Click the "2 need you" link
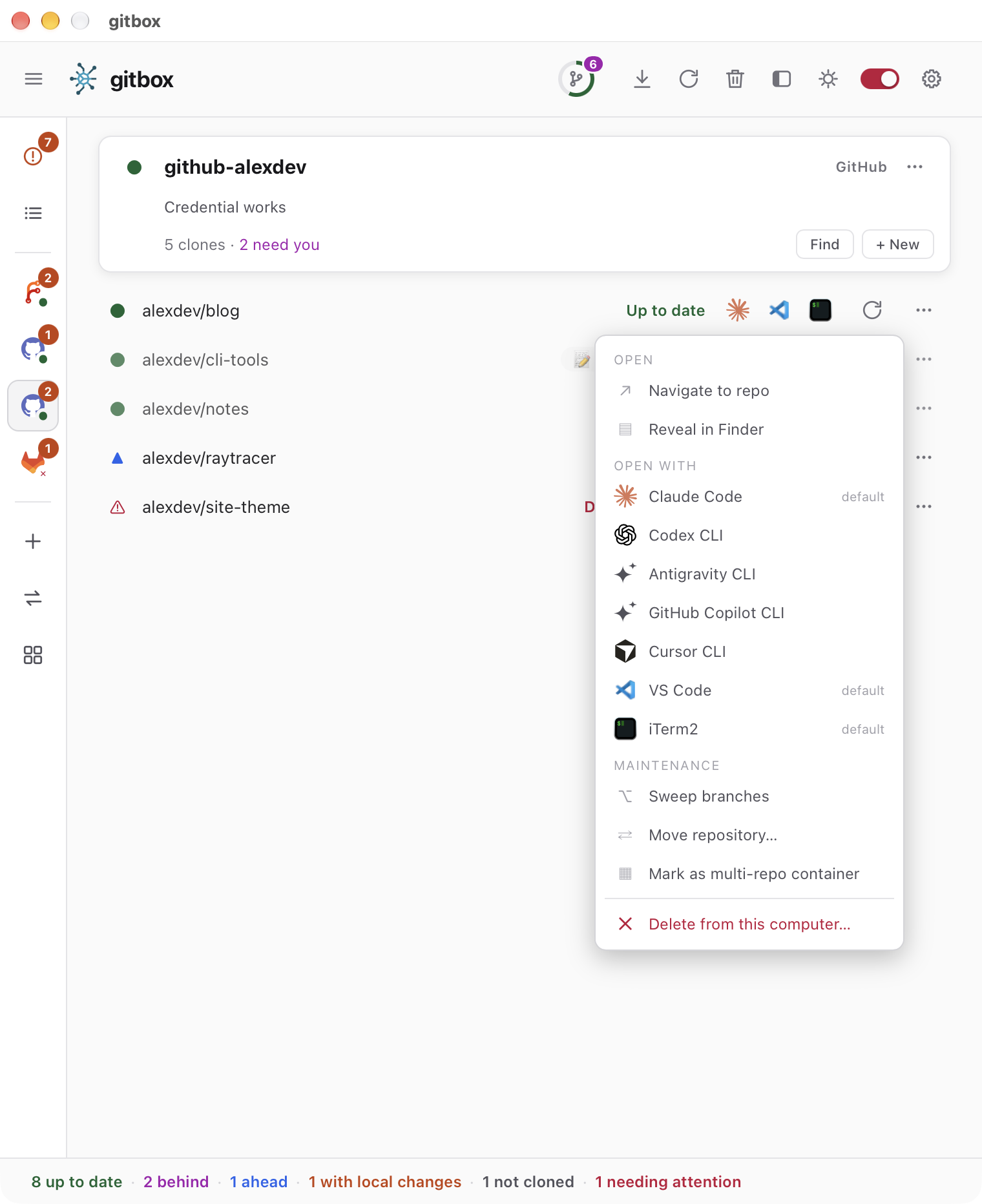Viewport: 982px width, 1204px height. (x=280, y=245)
